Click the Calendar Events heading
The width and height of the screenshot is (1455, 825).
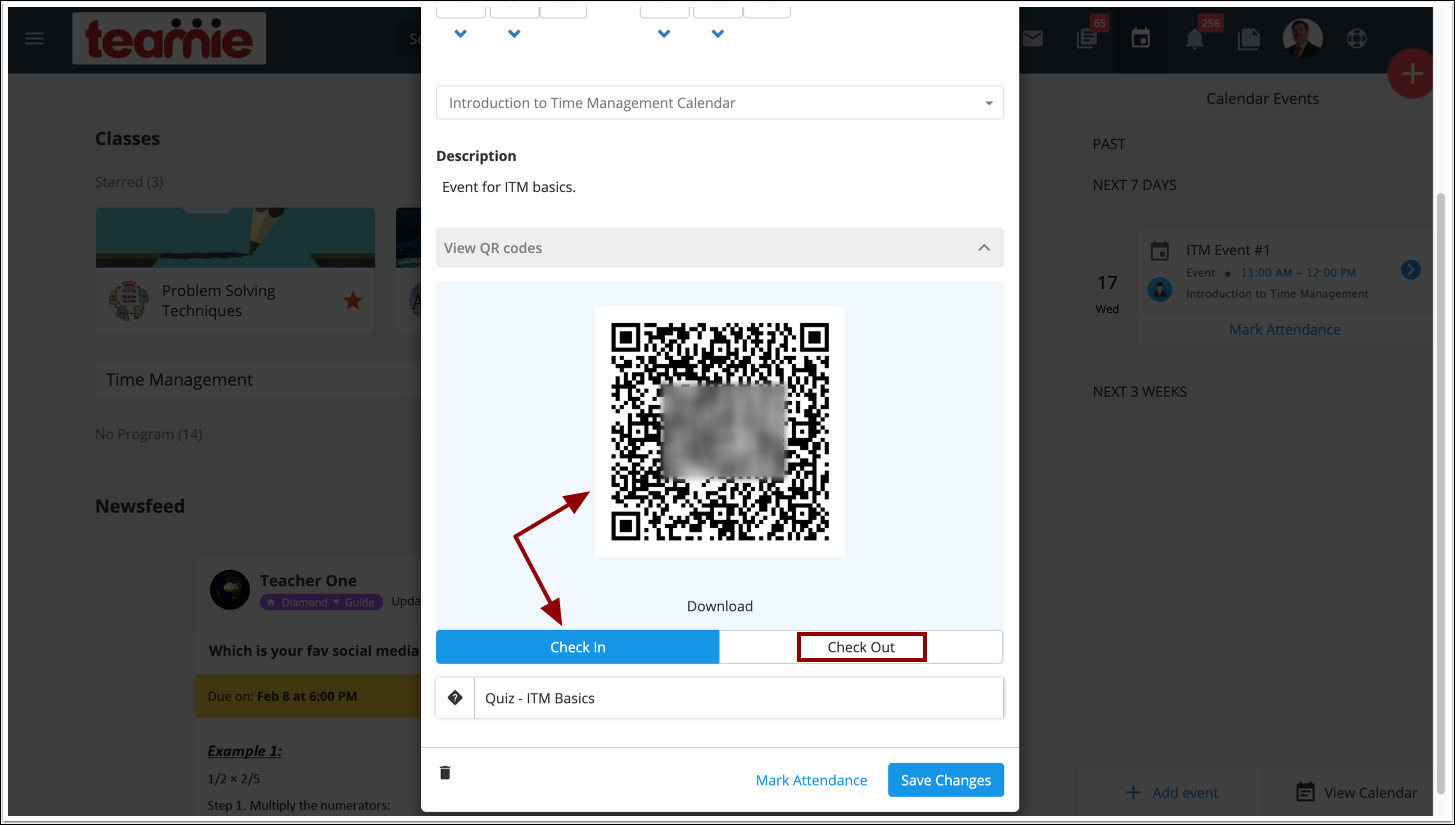pyautogui.click(x=1262, y=98)
